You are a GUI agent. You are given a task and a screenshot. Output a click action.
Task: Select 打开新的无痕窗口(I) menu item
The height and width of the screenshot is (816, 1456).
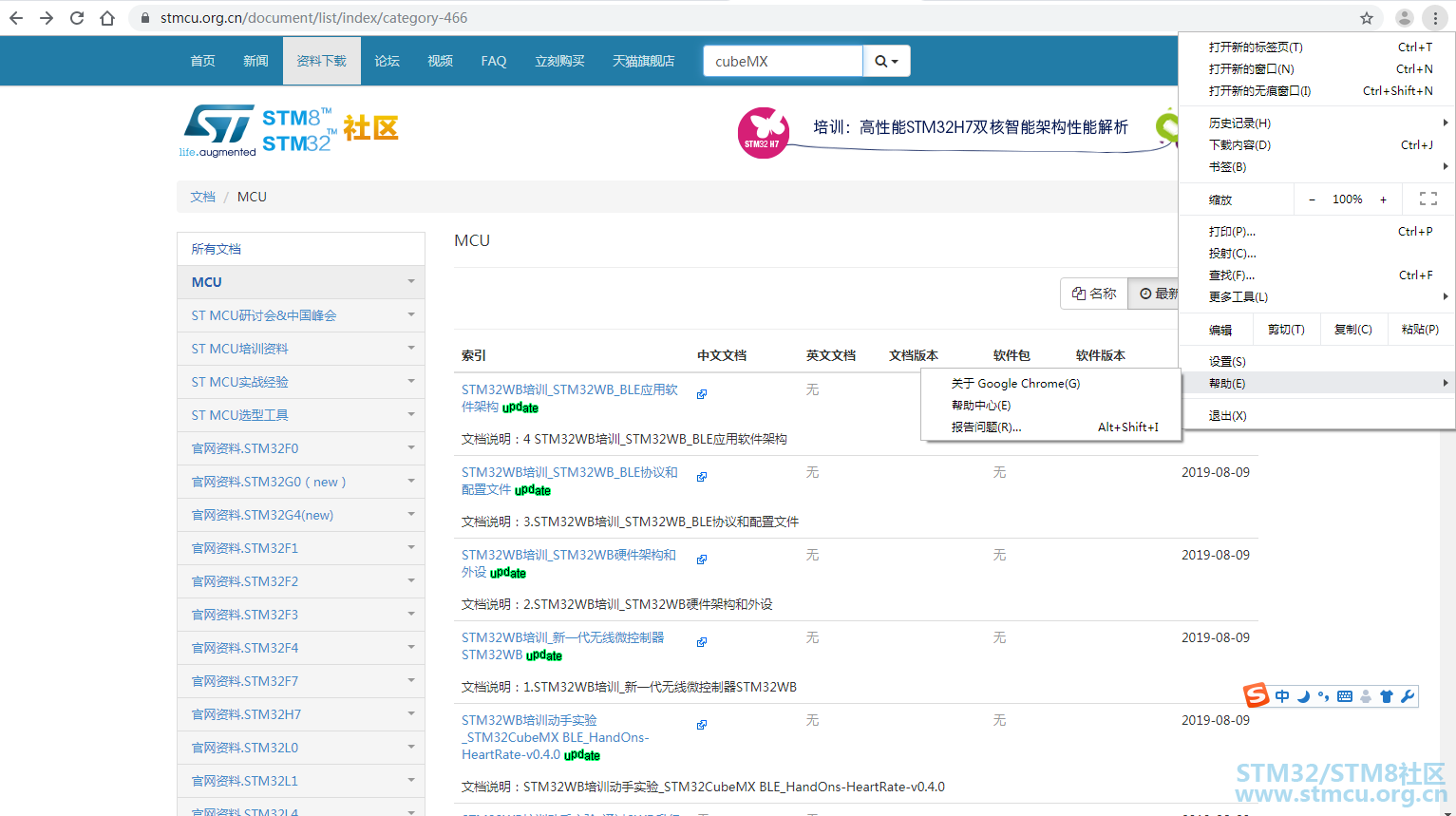coord(1316,91)
